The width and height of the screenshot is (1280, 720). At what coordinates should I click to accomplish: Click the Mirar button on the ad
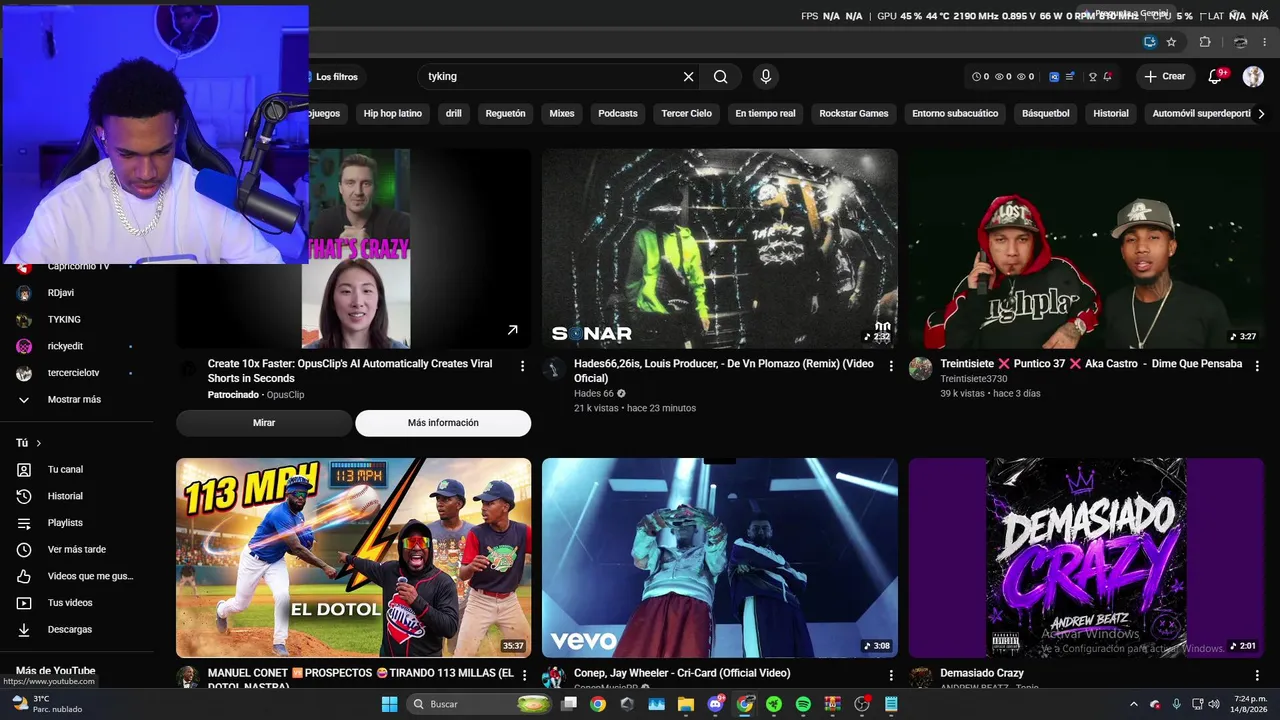[x=264, y=423]
